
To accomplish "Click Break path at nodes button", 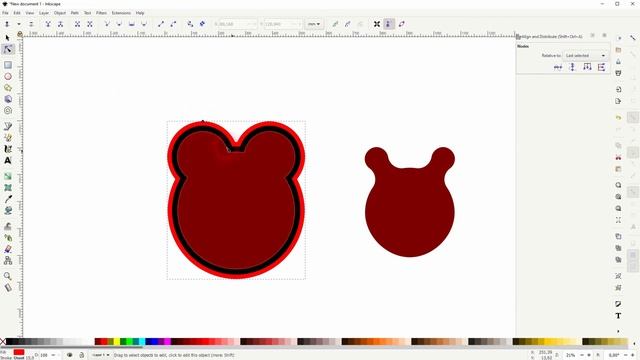I will 60,24.
